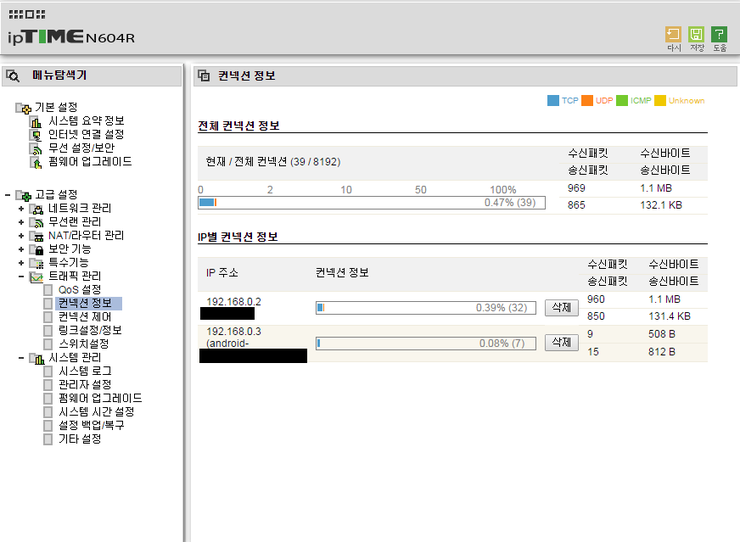This screenshot has width=740, height=542.
Task: Click the 무선랜 관리 folder icon
Action: tap(36, 222)
